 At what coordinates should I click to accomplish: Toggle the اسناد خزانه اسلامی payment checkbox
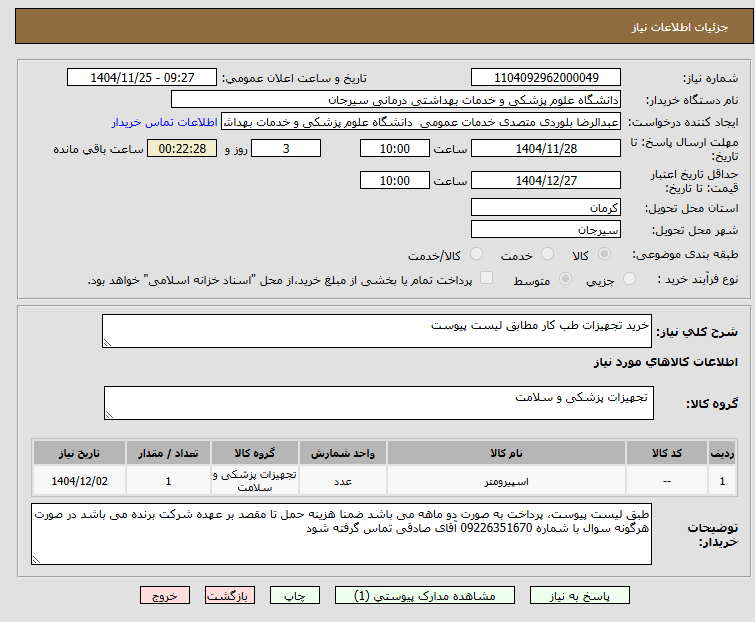tap(487, 278)
